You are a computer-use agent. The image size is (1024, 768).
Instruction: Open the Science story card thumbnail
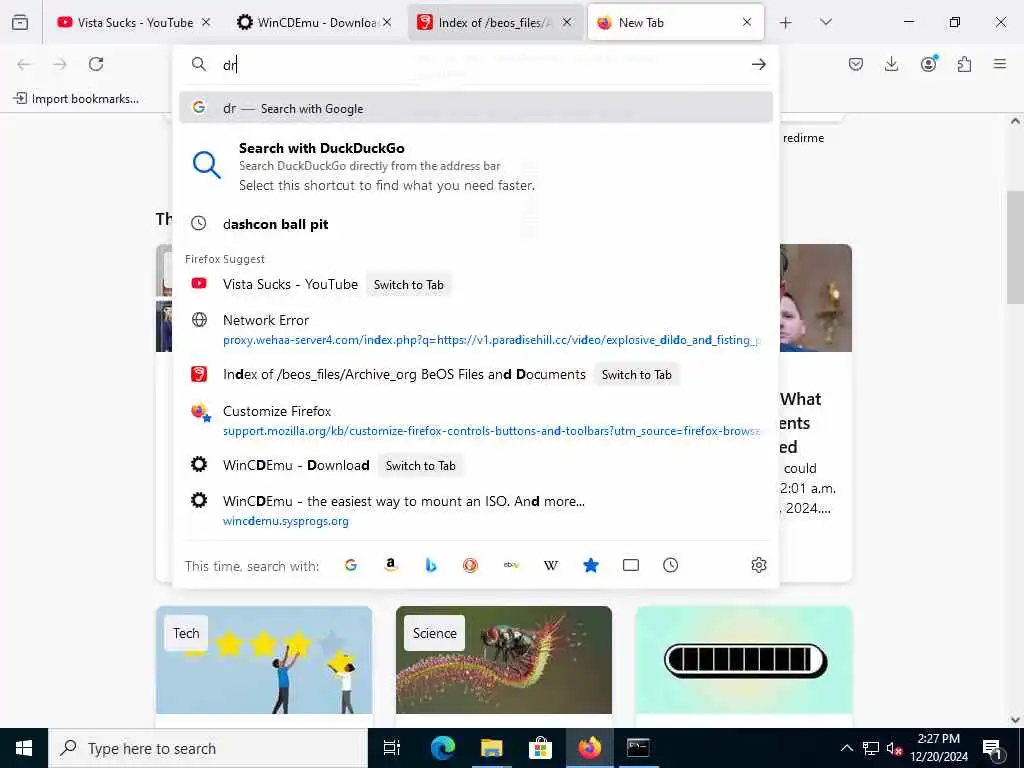pyautogui.click(x=504, y=660)
